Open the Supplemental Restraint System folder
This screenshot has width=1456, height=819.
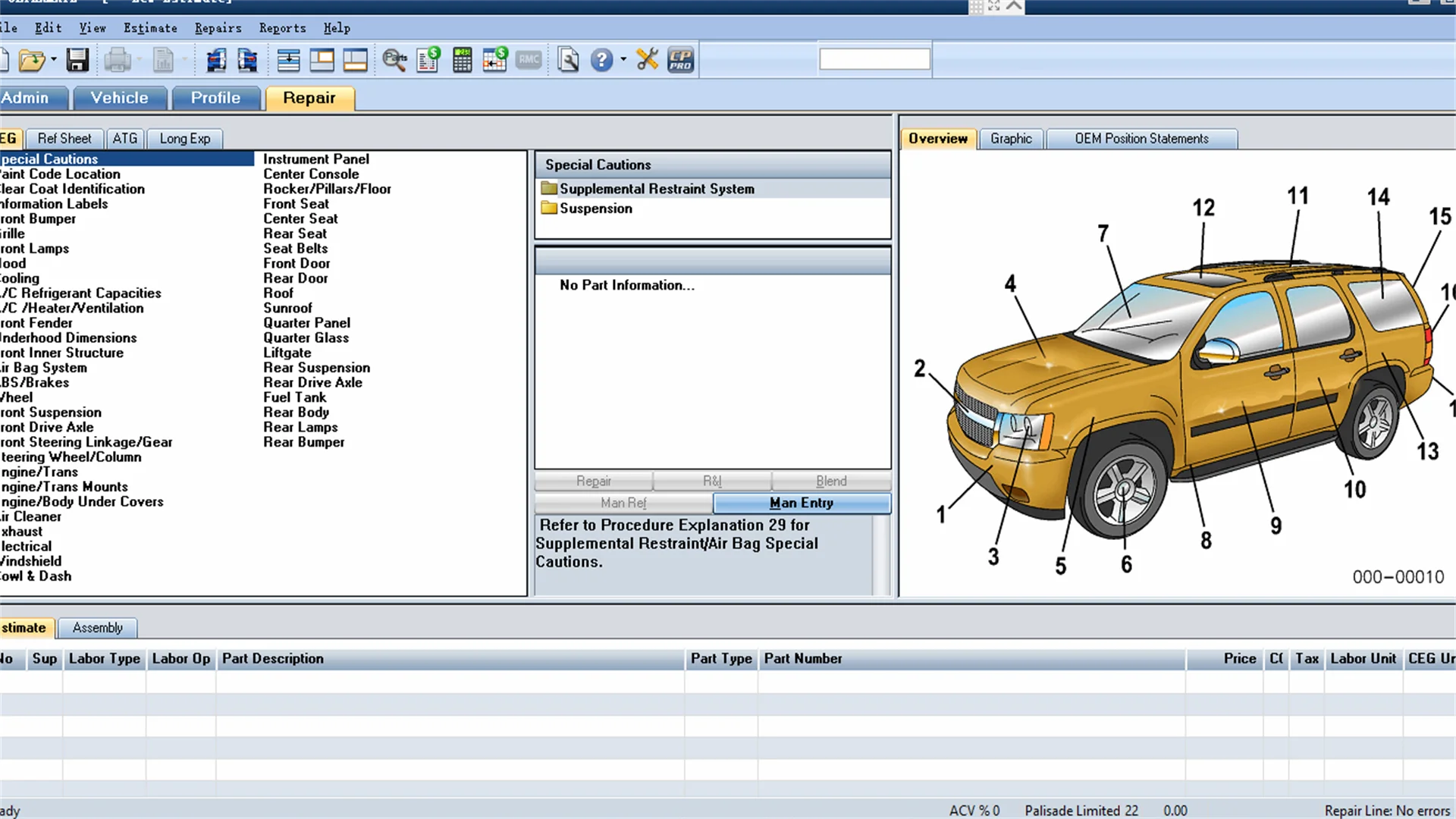pos(656,189)
